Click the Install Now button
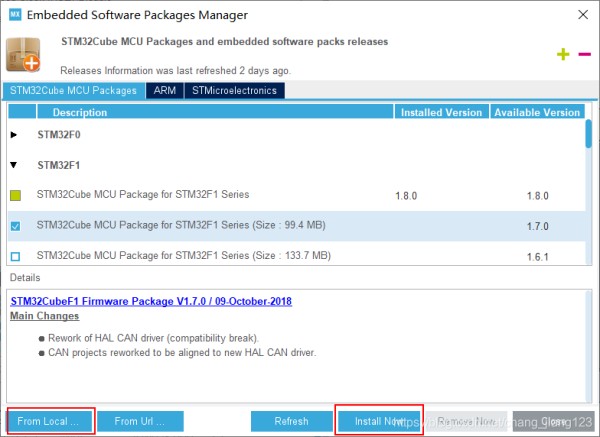Viewport: 600px width, 437px height. (x=379, y=421)
